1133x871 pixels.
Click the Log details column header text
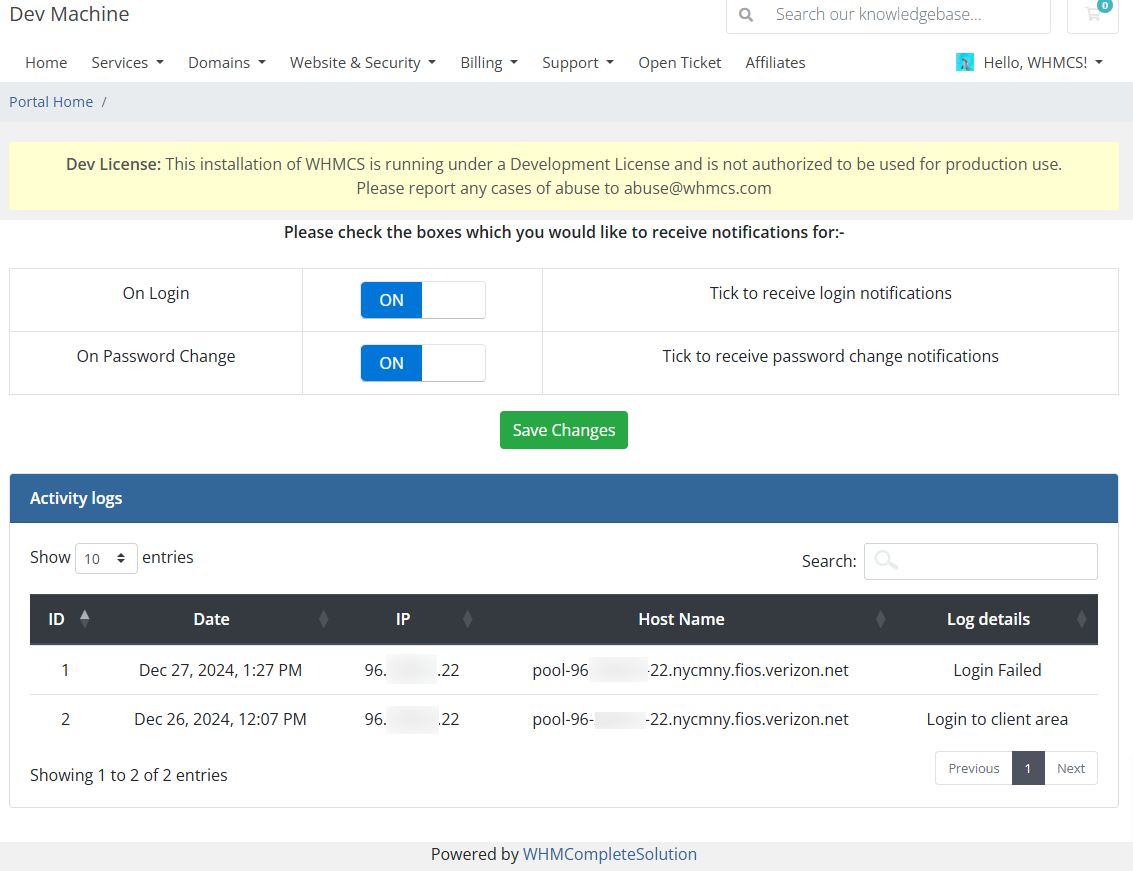[988, 619]
